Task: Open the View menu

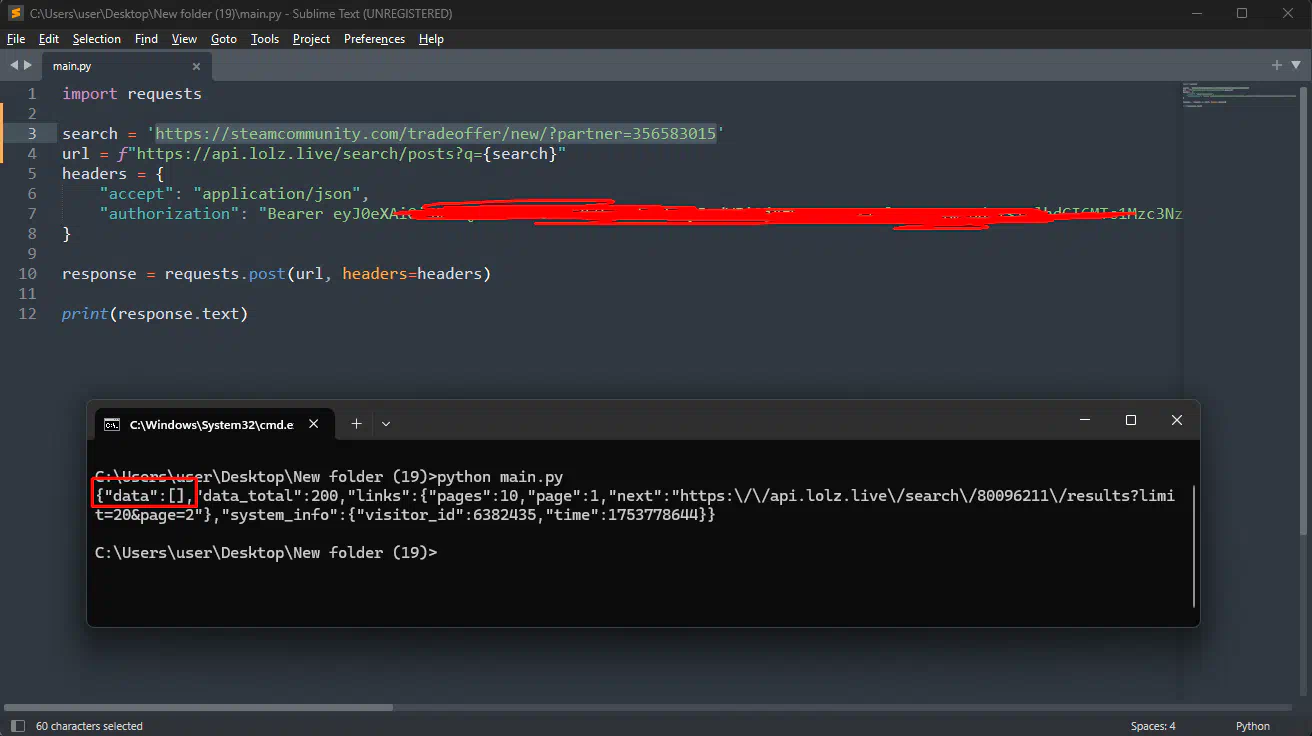Action: pos(184,39)
